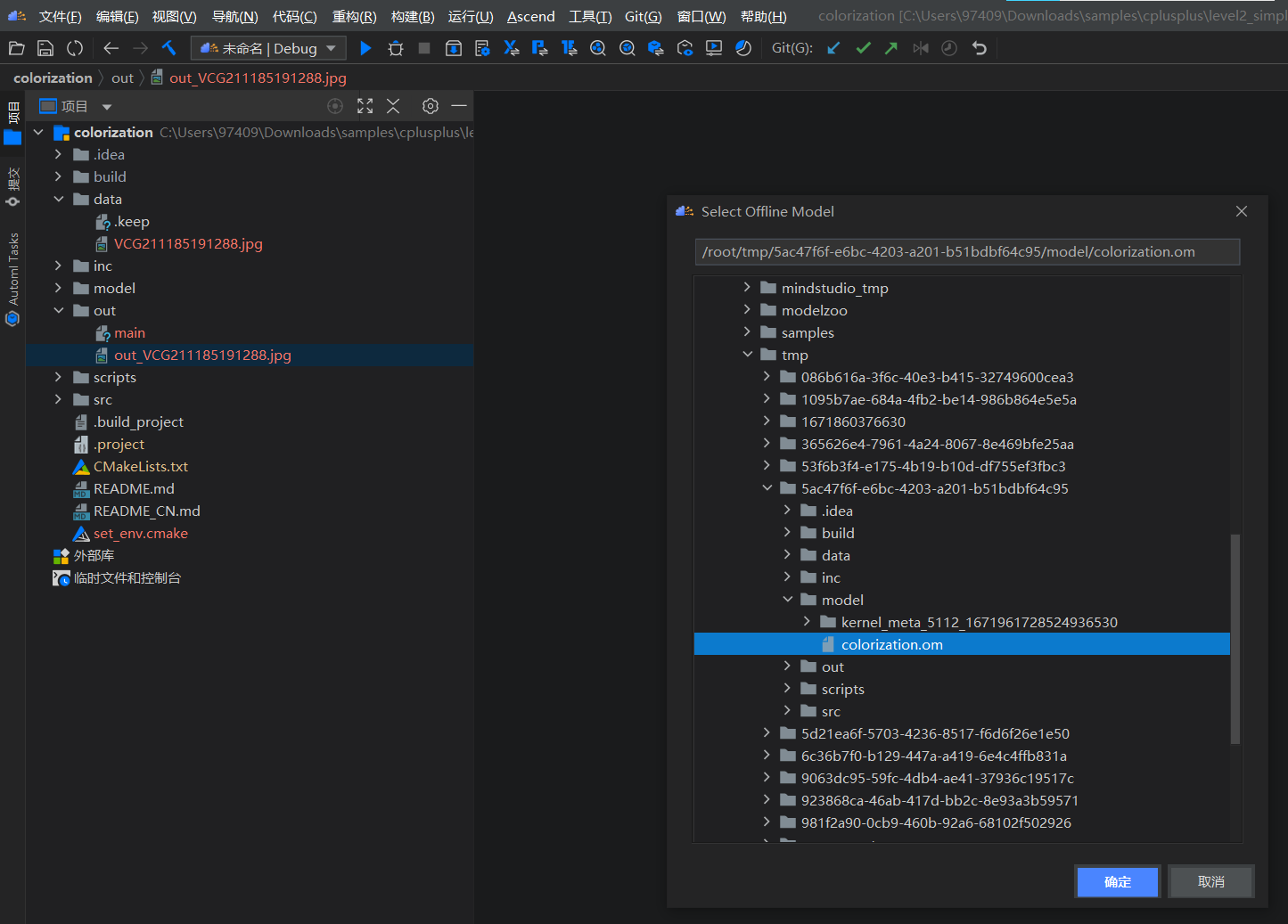Click the 取消 button
The image size is (1288, 924).
coord(1211,881)
